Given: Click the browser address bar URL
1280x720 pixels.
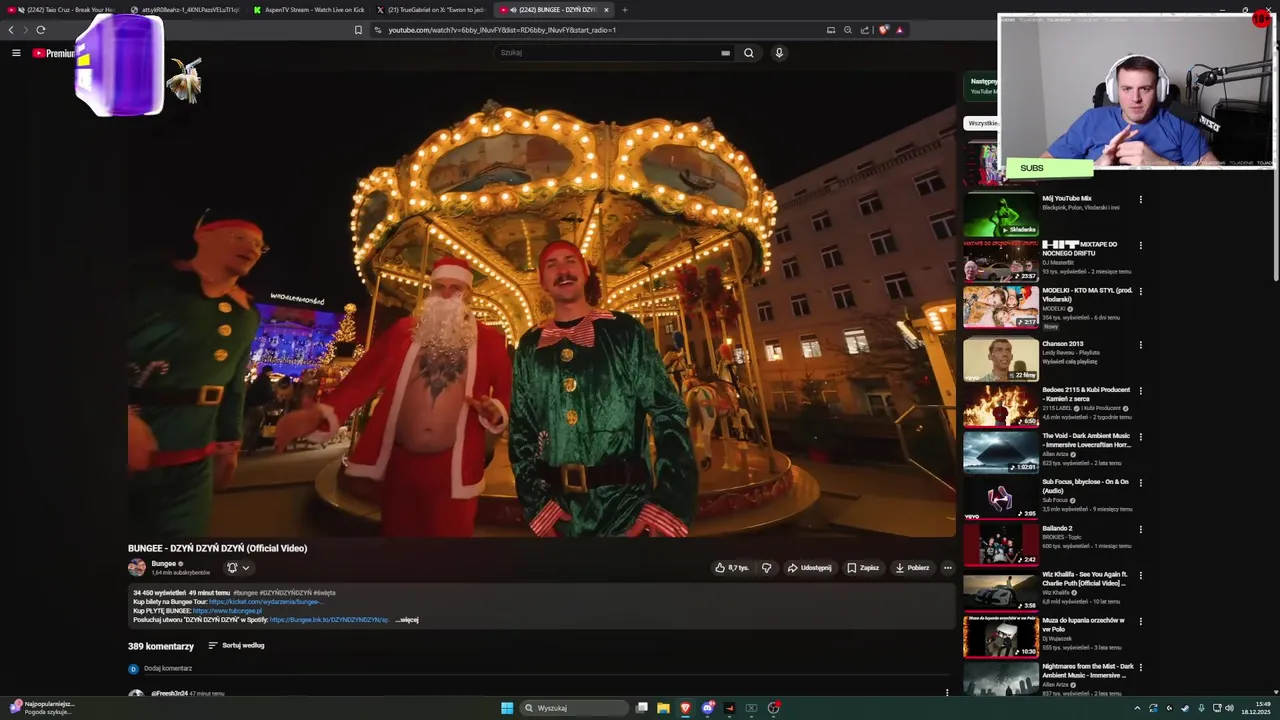Looking at the screenshot, I should 502,30.
